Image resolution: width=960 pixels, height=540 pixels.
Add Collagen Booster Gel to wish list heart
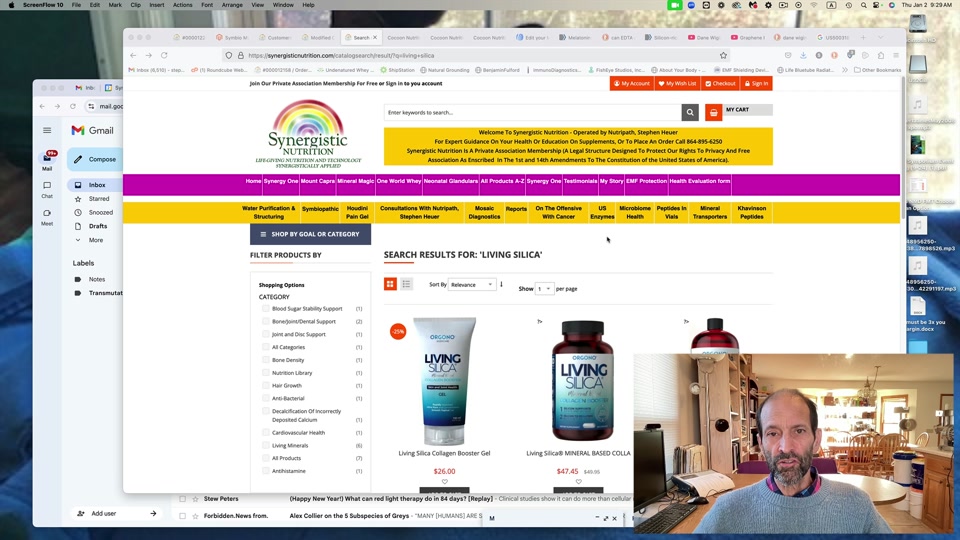444,482
